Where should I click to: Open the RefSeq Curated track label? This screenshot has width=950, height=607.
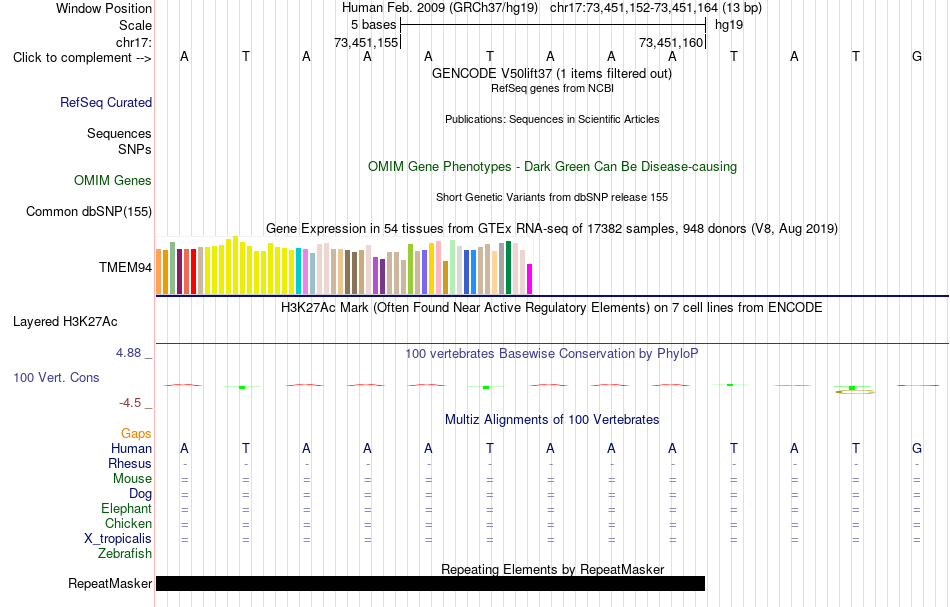tap(106, 102)
